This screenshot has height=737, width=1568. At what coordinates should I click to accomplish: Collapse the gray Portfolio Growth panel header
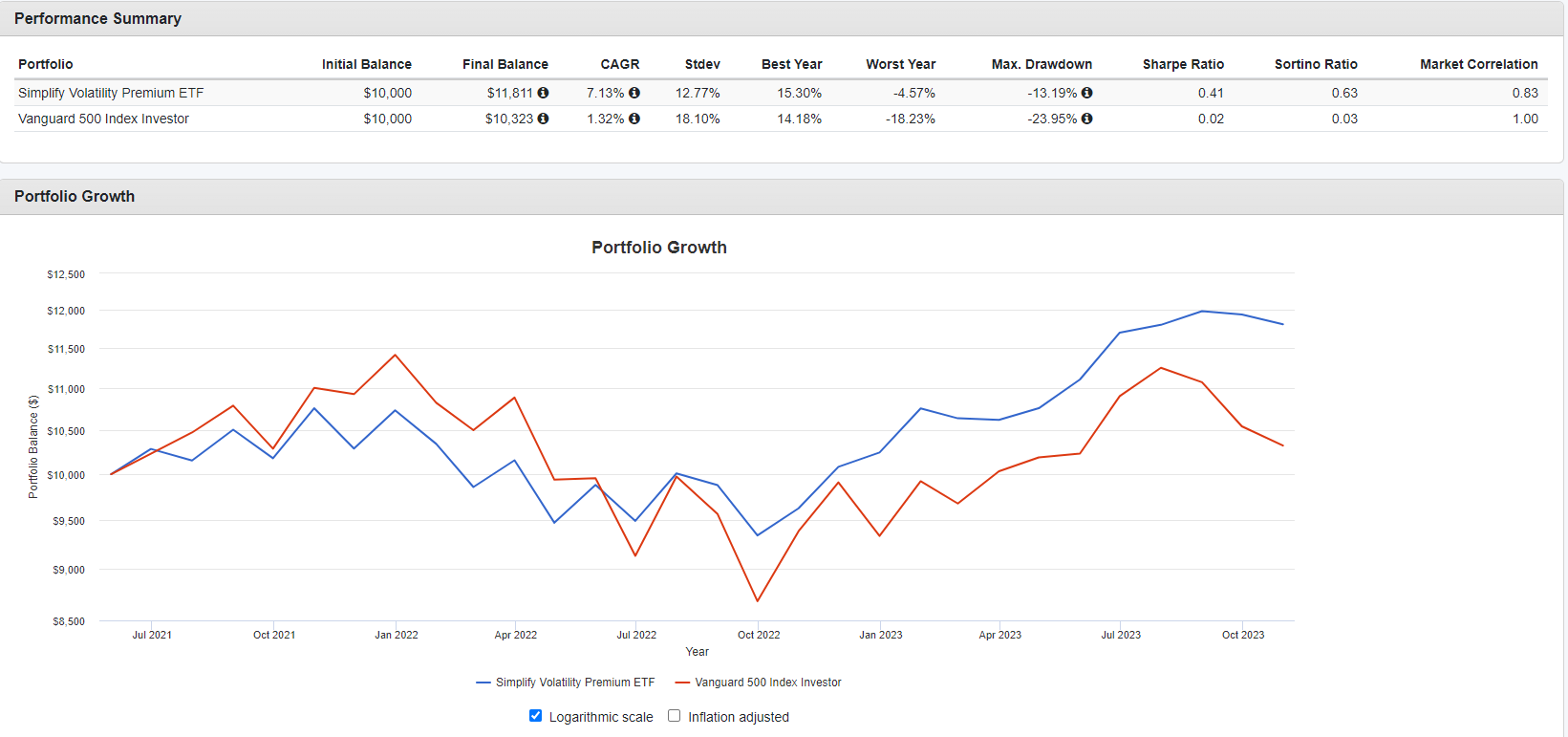[x=75, y=197]
